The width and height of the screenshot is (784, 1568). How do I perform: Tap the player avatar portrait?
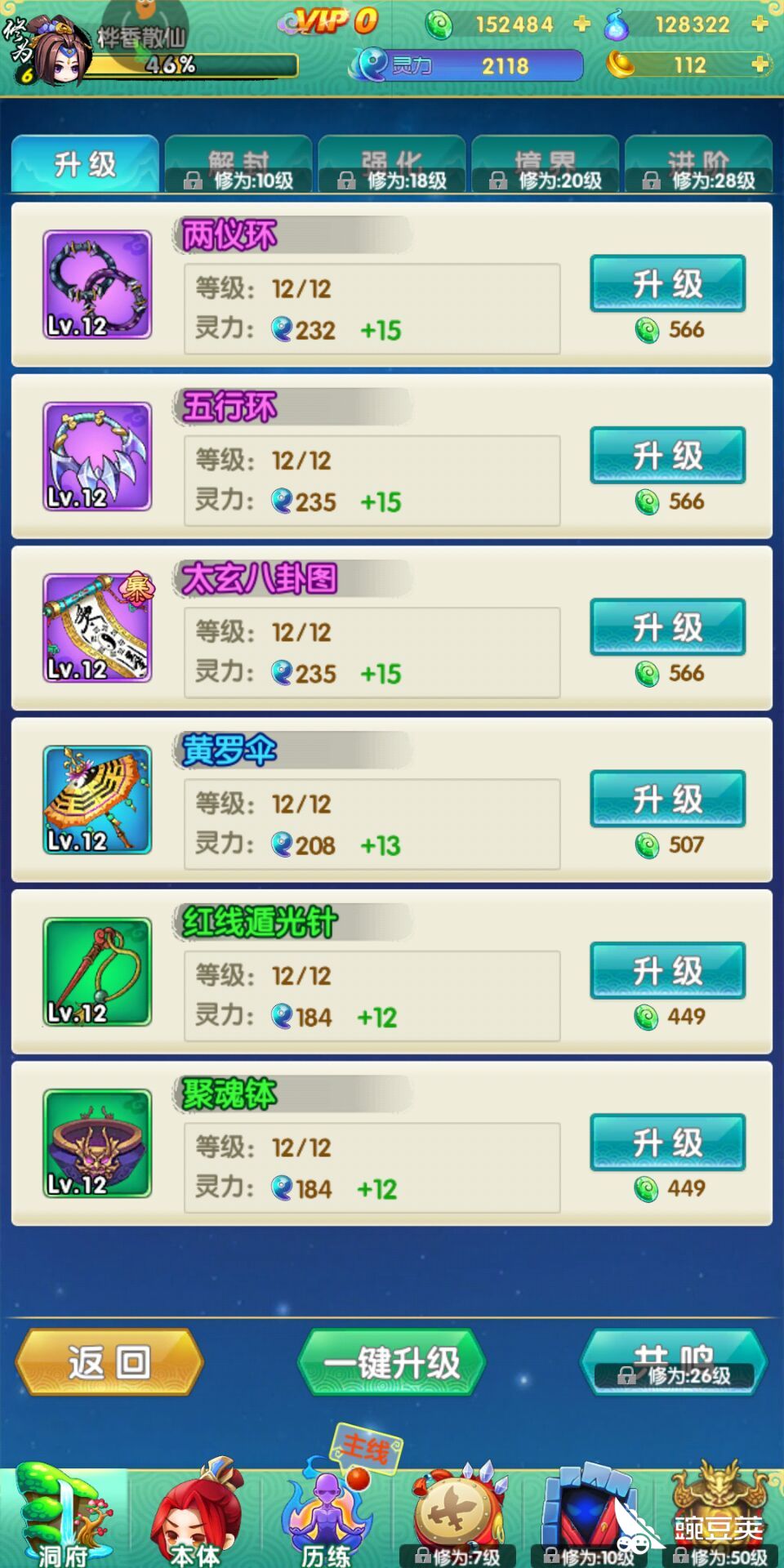click(x=59, y=47)
